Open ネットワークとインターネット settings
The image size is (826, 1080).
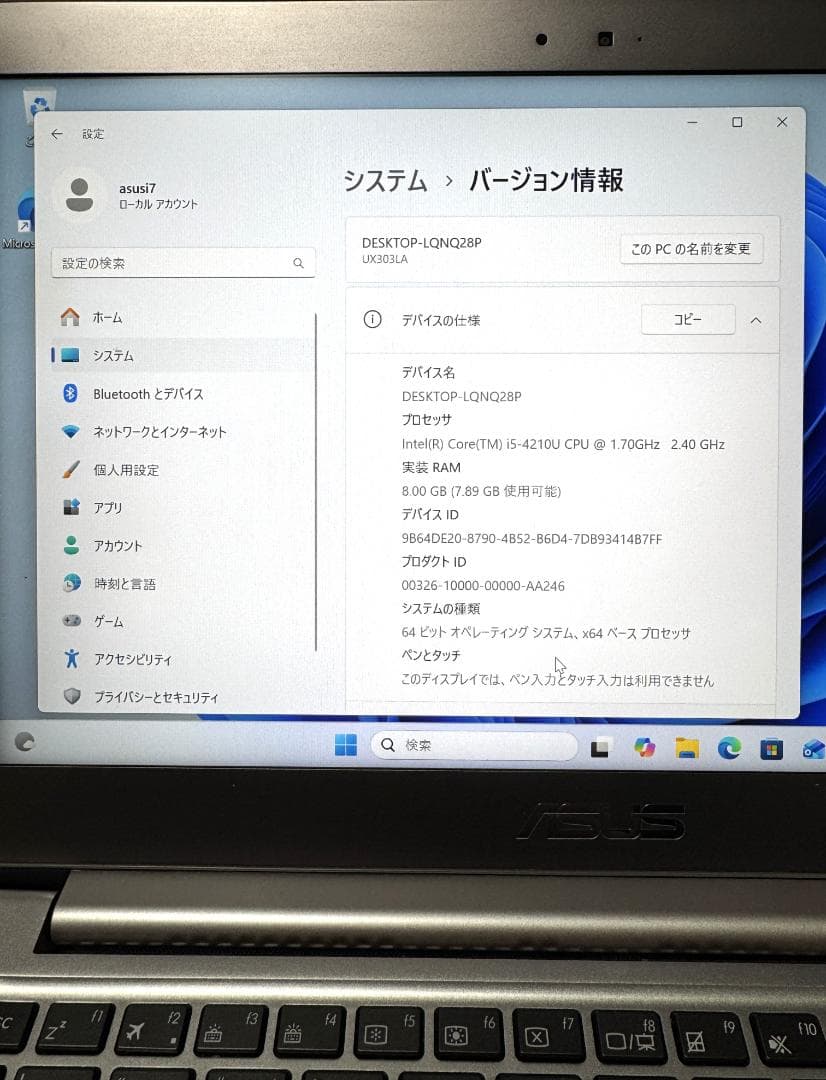(x=160, y=432)
